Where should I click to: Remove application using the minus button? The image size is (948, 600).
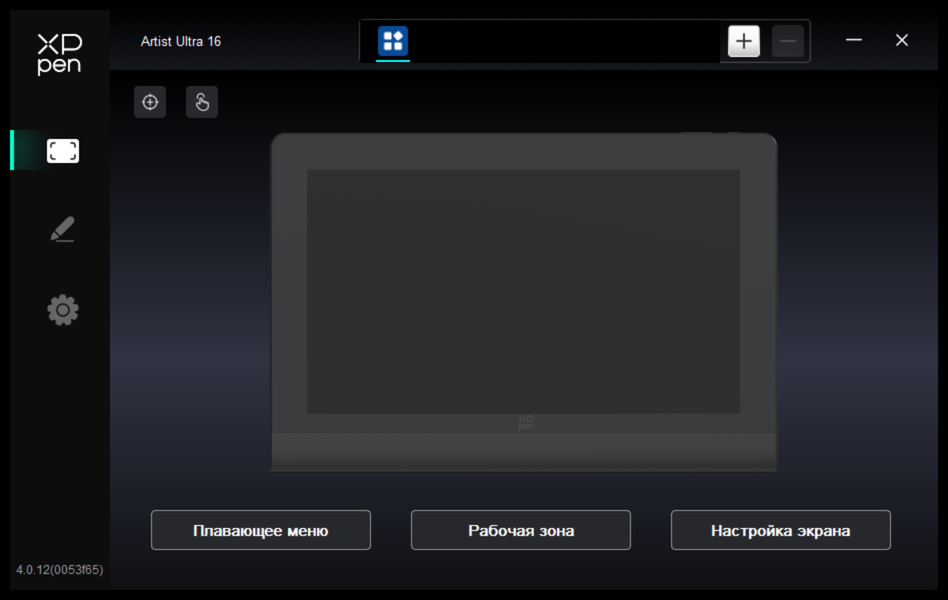click(788, 41)
